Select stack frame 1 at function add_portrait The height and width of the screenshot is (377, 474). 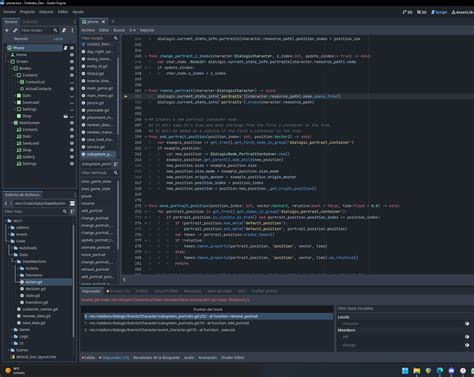pyautogui.click(x=208, y=323)
